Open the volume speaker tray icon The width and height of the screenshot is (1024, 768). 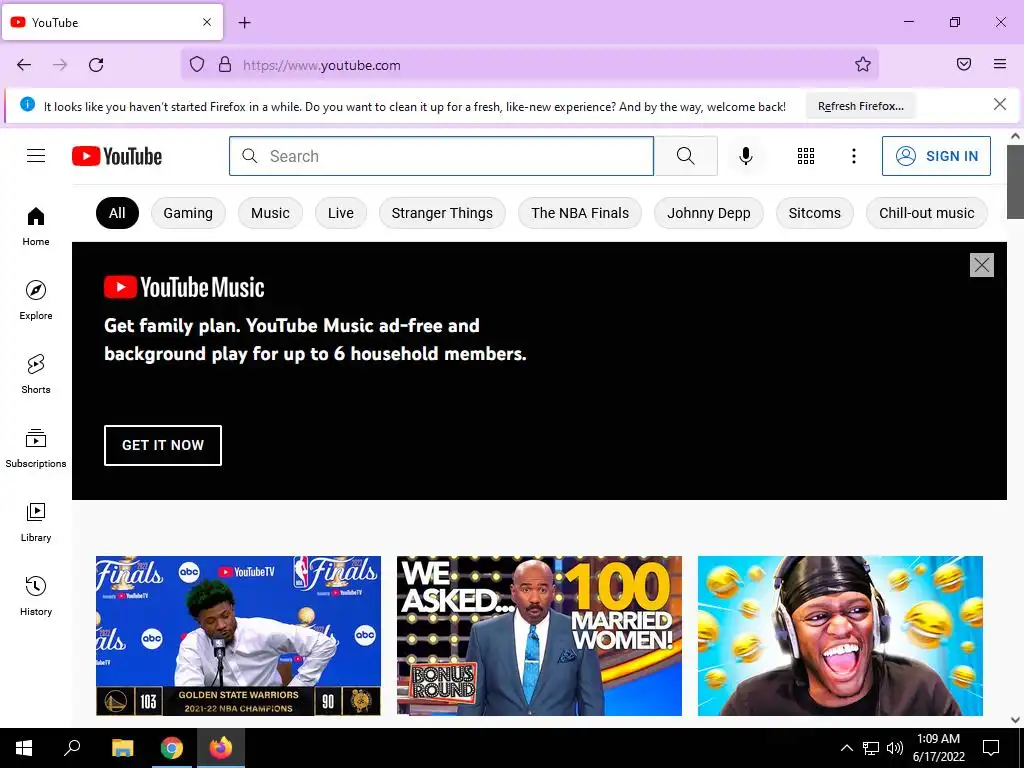tap(895, 748)
